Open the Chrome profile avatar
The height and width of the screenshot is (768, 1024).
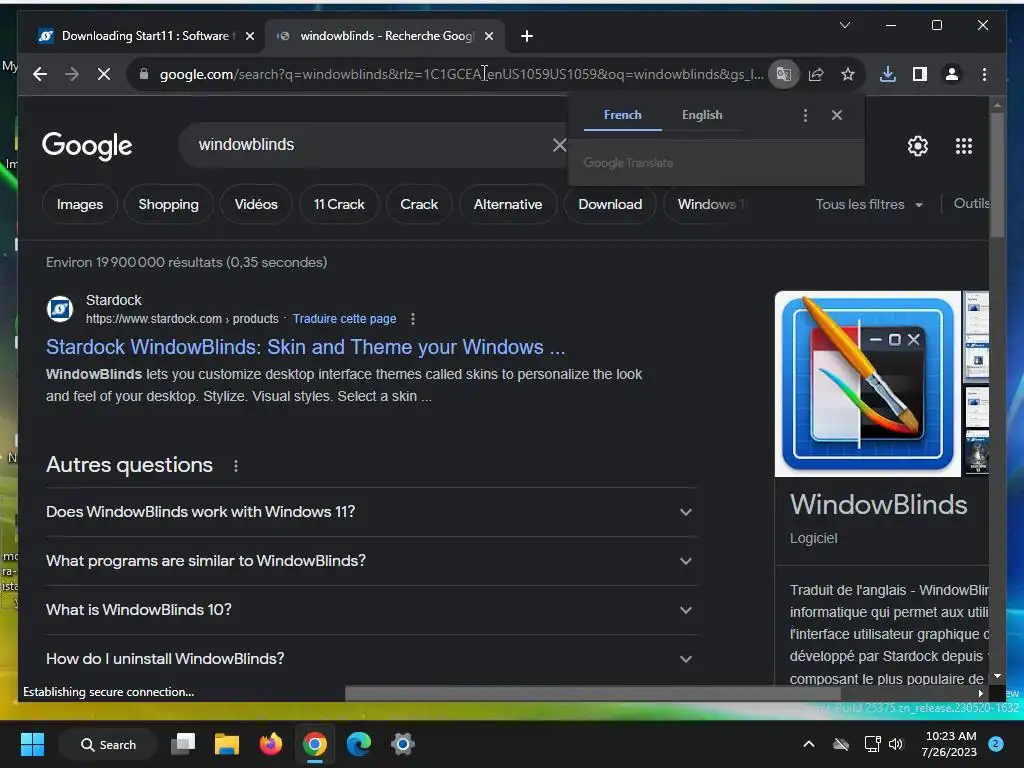coord(952,74)
